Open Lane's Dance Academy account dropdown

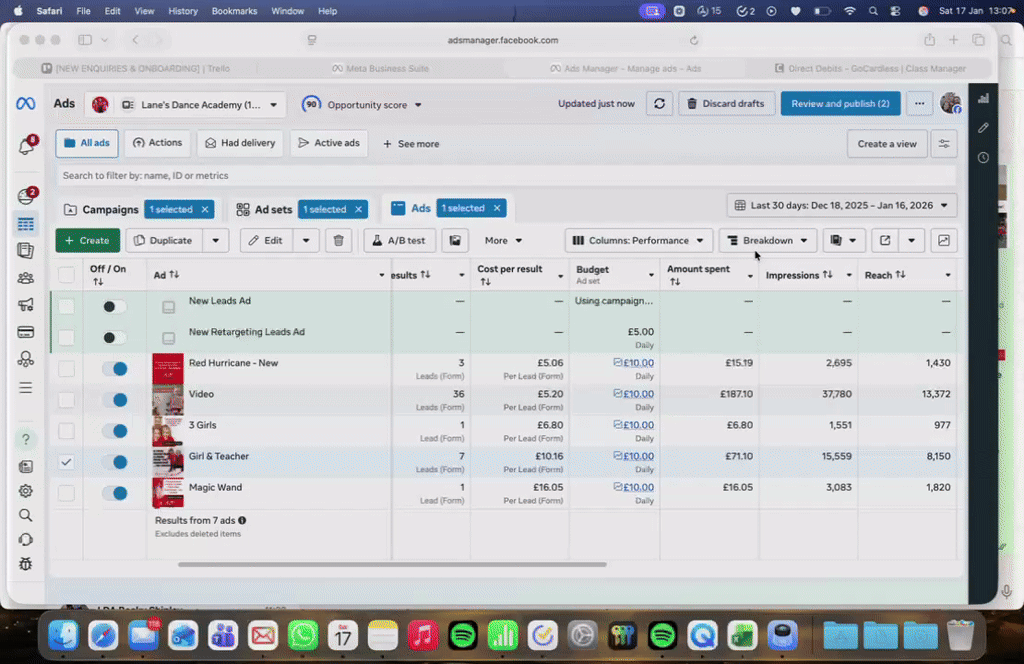pos(186,104)
